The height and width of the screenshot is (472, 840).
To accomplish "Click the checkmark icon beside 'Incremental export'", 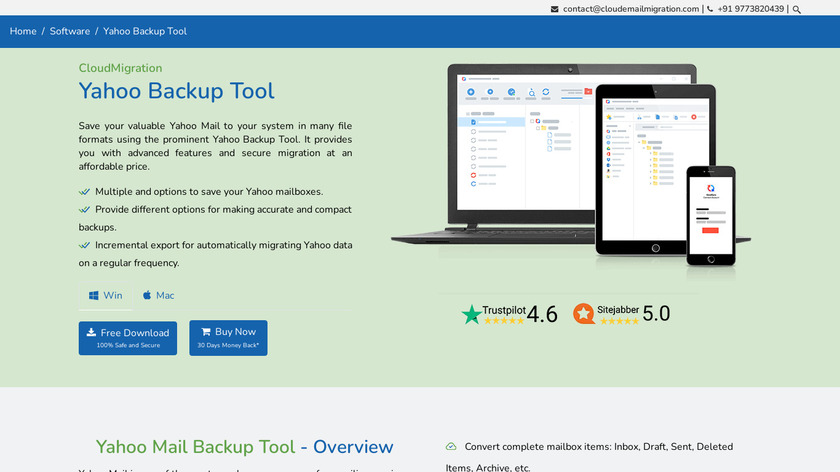I will 85,245.
